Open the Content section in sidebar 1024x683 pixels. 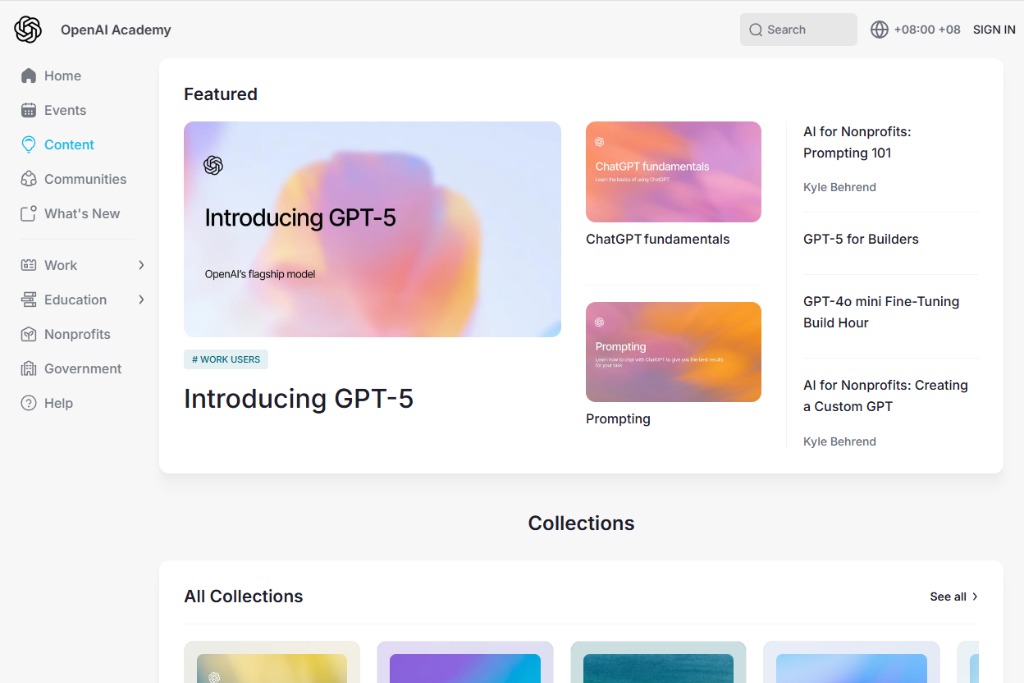69,145
